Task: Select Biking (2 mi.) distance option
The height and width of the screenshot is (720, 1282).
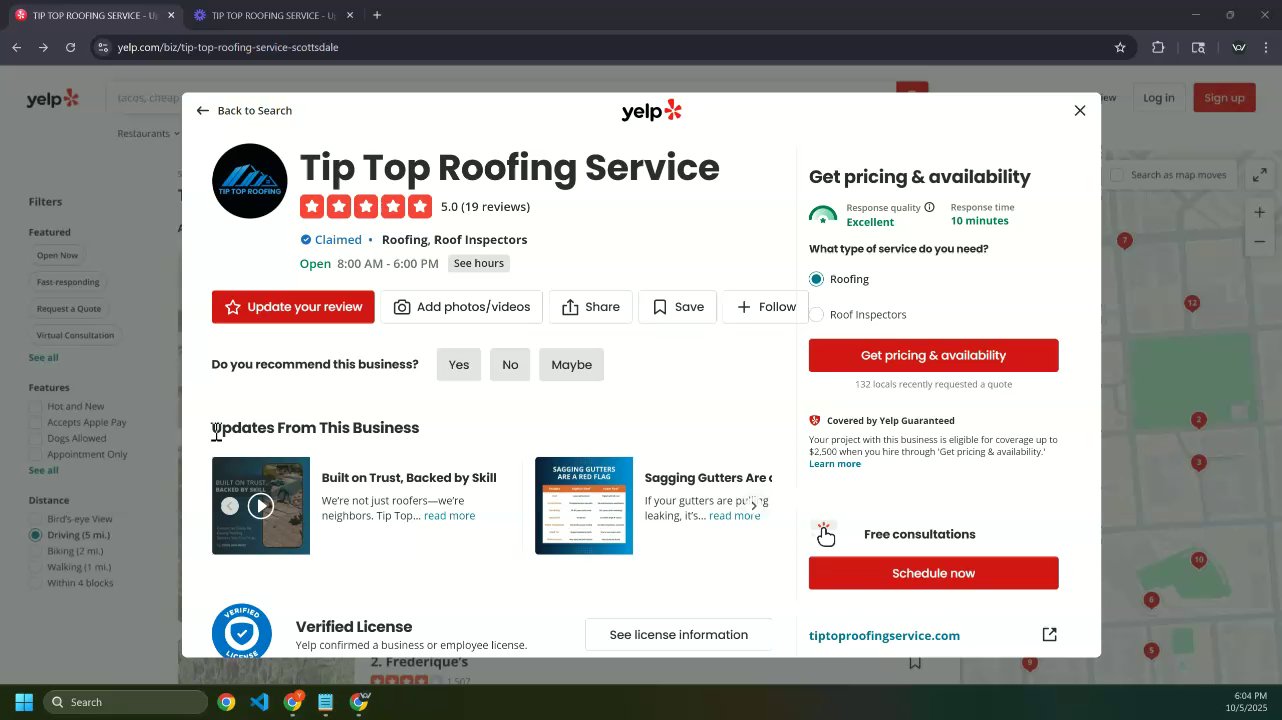Action: 36,551
